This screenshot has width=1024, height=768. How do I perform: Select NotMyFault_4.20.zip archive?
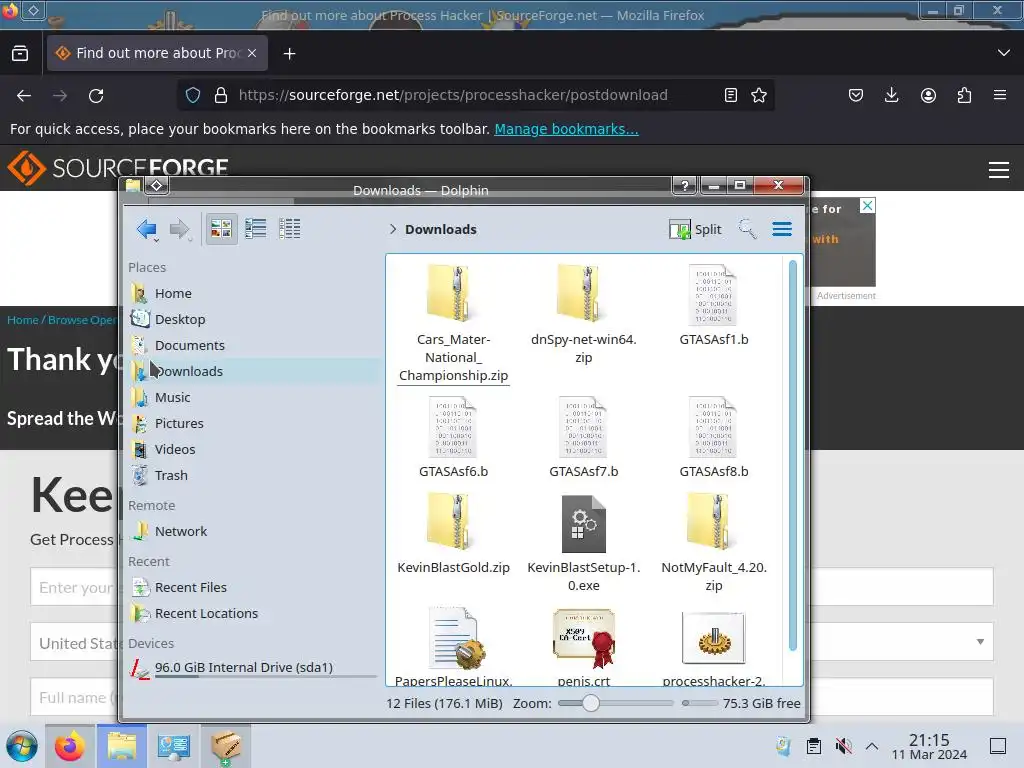click(x=713, y=543)
